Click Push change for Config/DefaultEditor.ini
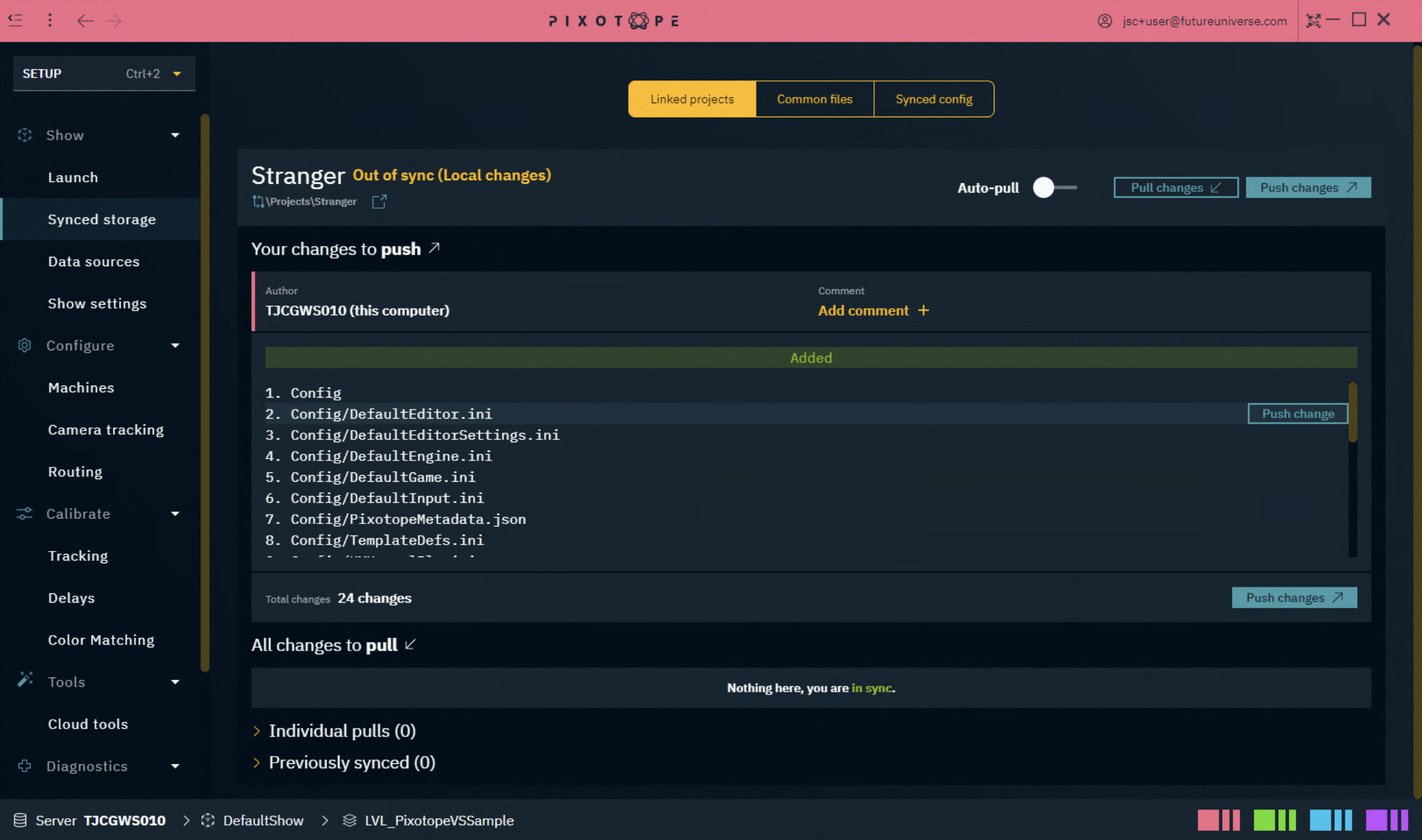1422x840 pixels. (1298, 414)
